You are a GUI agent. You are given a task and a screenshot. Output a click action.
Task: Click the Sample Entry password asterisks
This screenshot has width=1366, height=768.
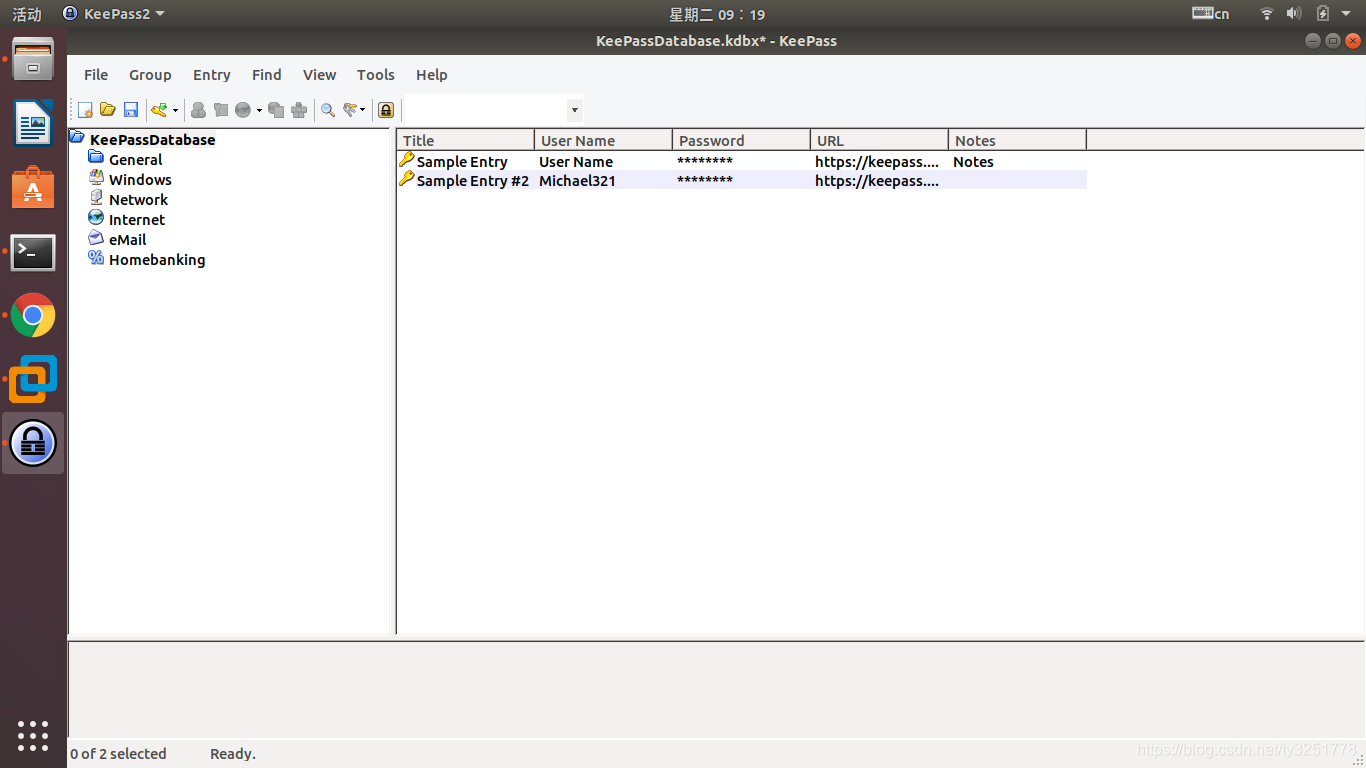[705, 162]
